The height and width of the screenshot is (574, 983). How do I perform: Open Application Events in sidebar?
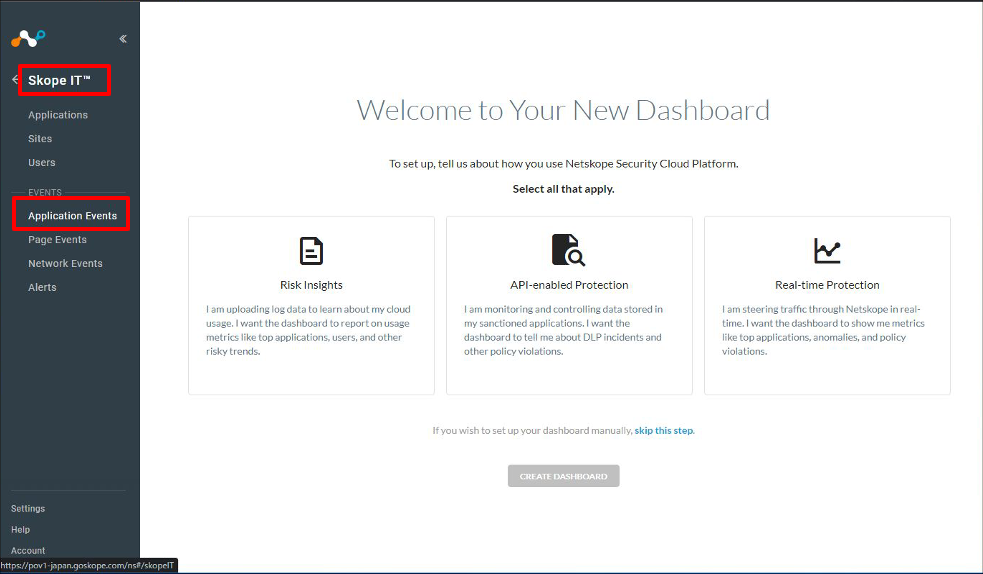click(72, 216)
